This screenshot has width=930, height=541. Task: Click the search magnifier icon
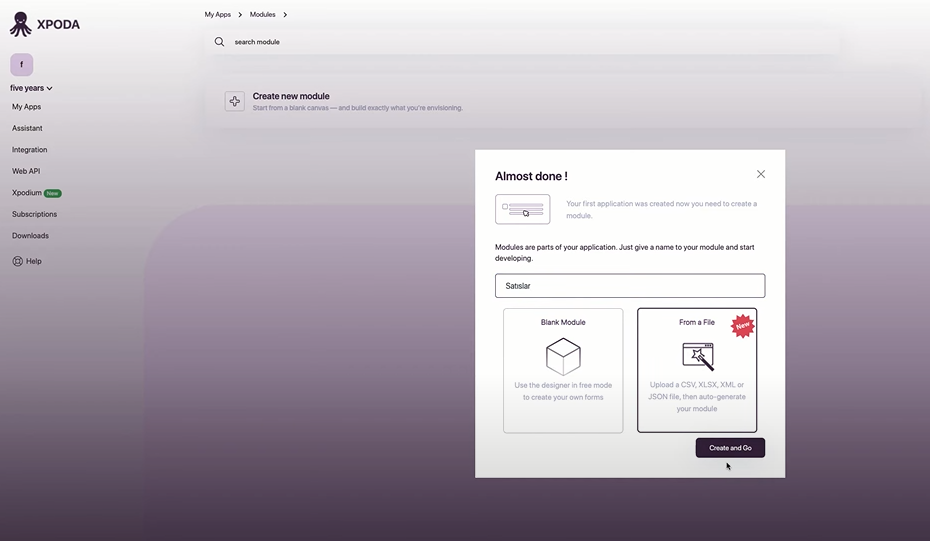[219, 42]
